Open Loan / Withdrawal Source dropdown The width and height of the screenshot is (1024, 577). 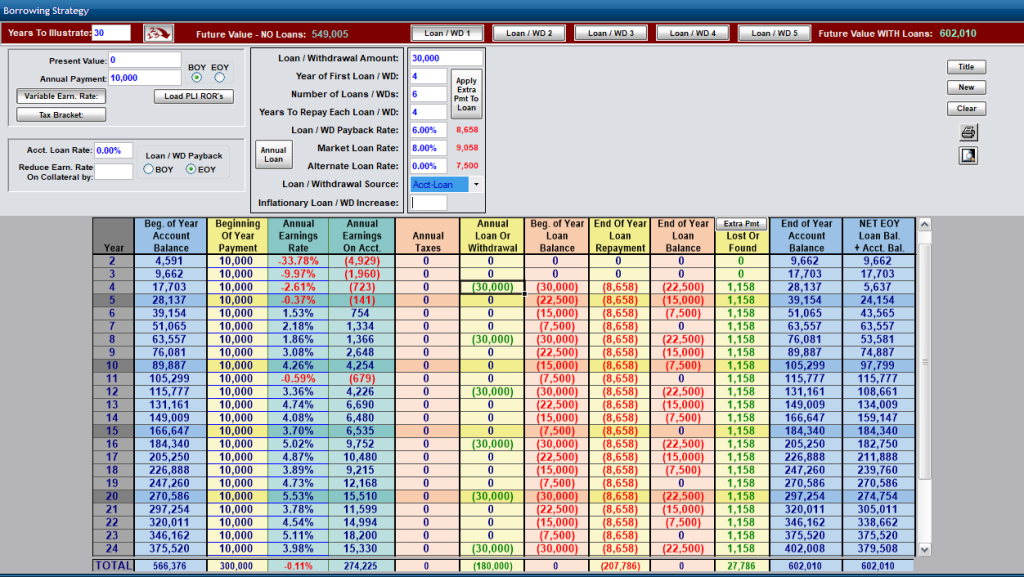(476, 185)
